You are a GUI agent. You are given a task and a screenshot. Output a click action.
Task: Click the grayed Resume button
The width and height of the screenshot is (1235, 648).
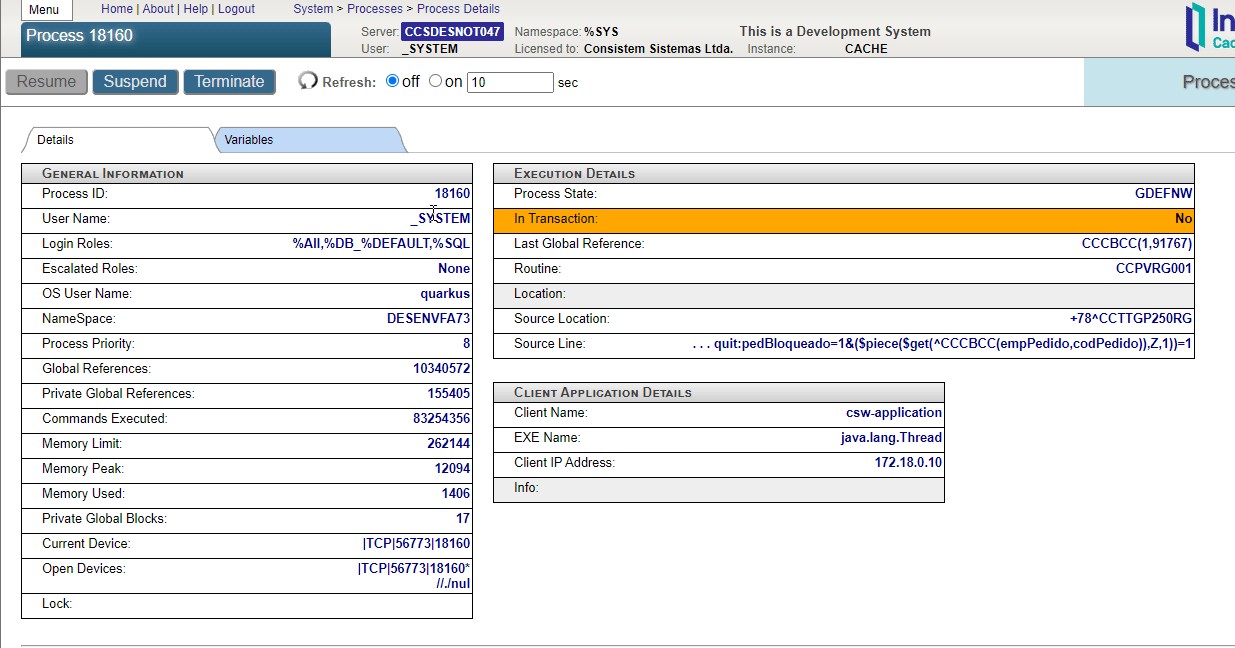(x=47, y=82)
